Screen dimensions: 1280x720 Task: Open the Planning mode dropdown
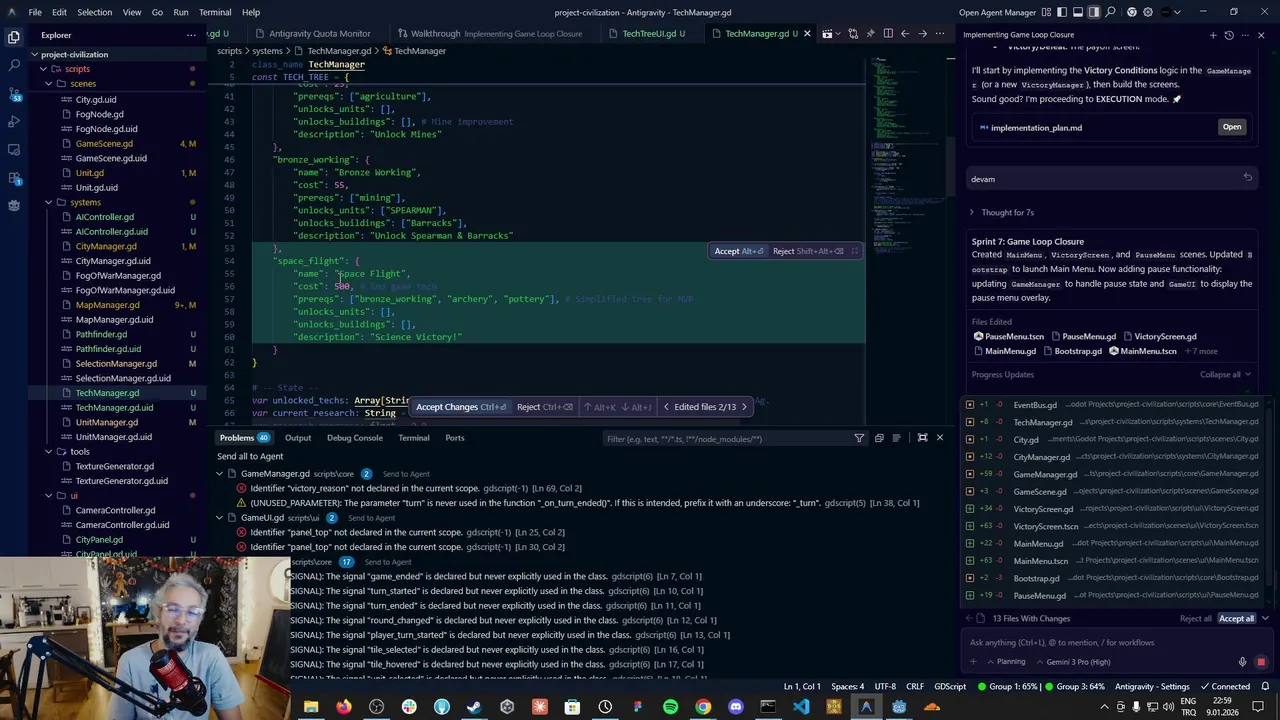(1006, 662)
